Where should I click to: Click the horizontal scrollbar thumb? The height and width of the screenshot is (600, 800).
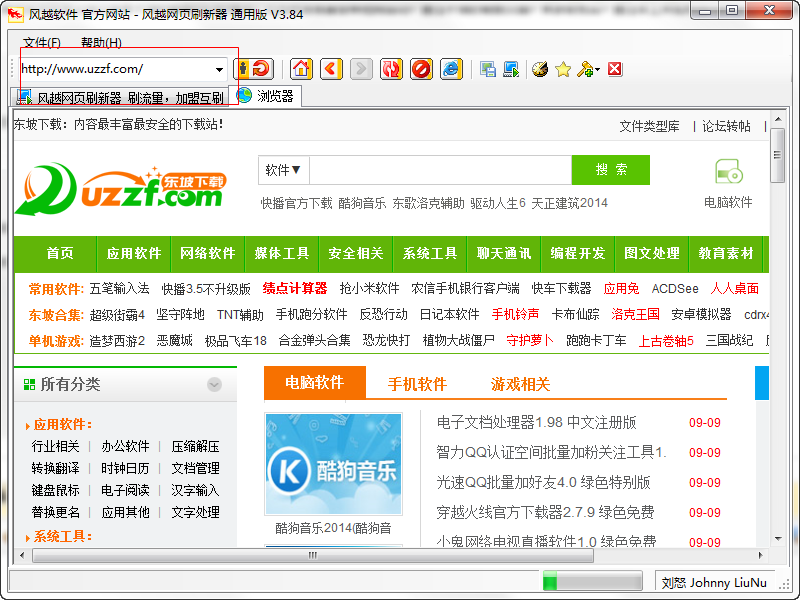pos(313,555)
